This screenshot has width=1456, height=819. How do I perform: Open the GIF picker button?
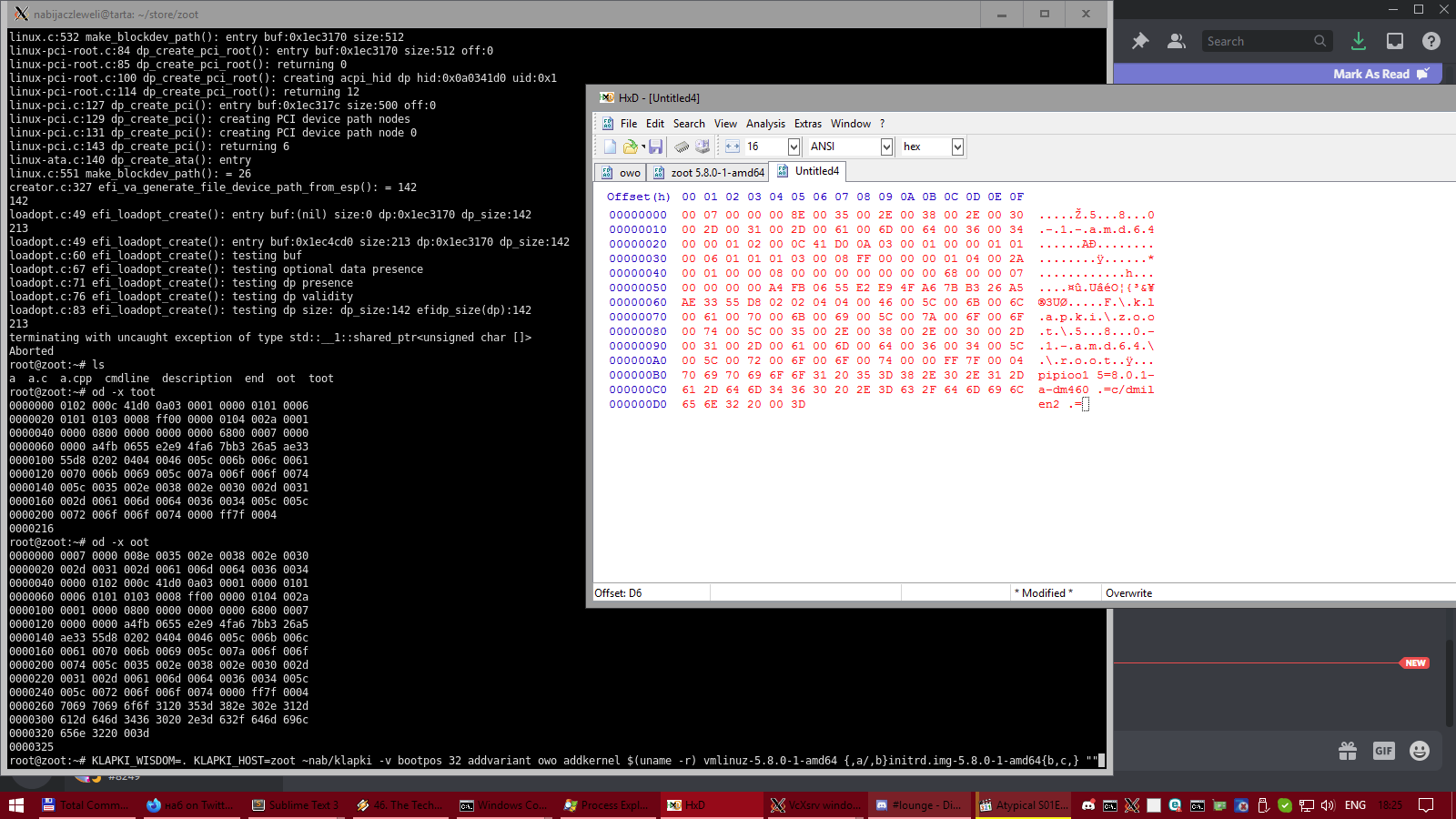[1383, 751]
